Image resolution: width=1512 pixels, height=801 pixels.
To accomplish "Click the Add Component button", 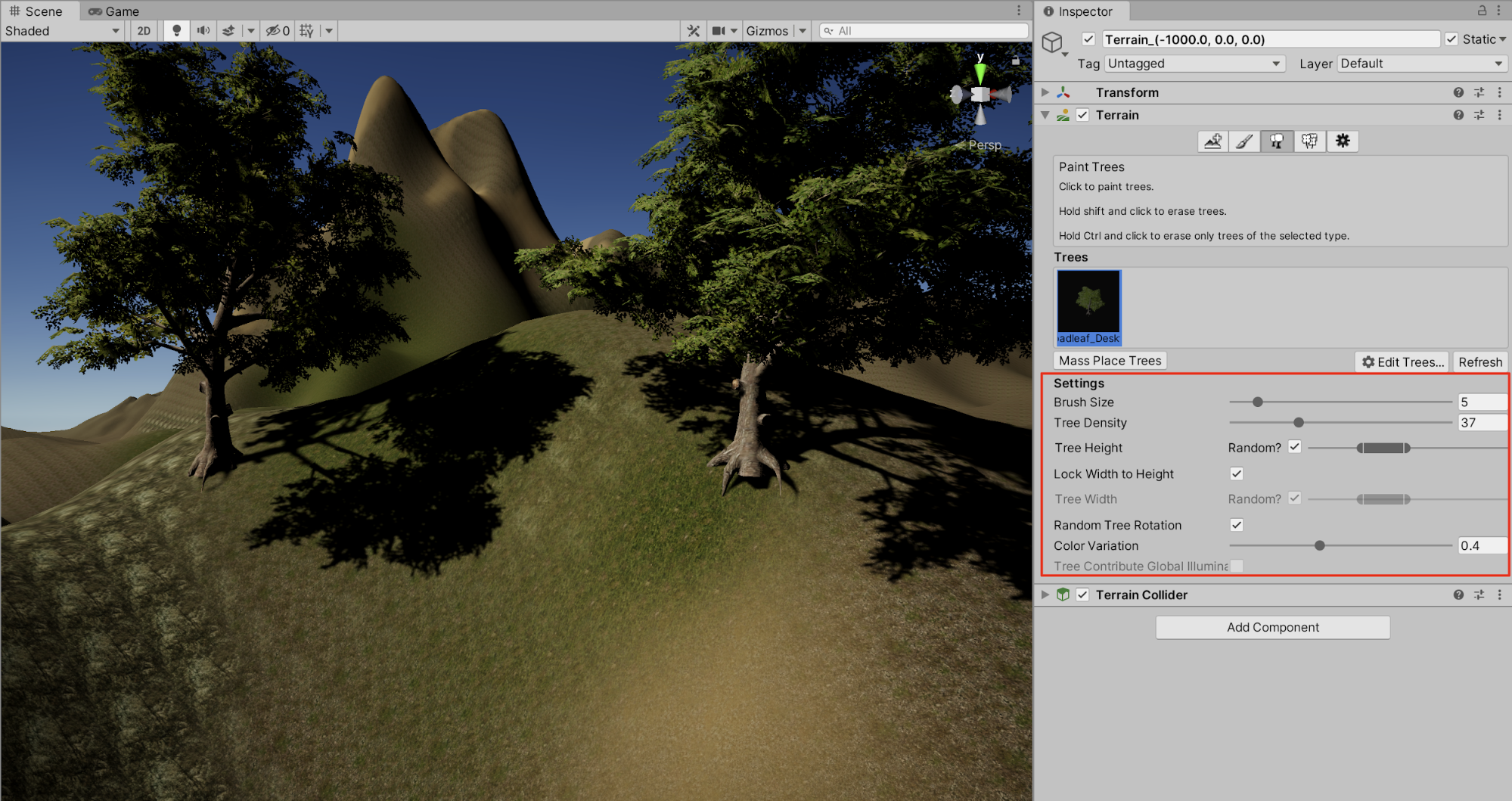I will click(1272, 627).
